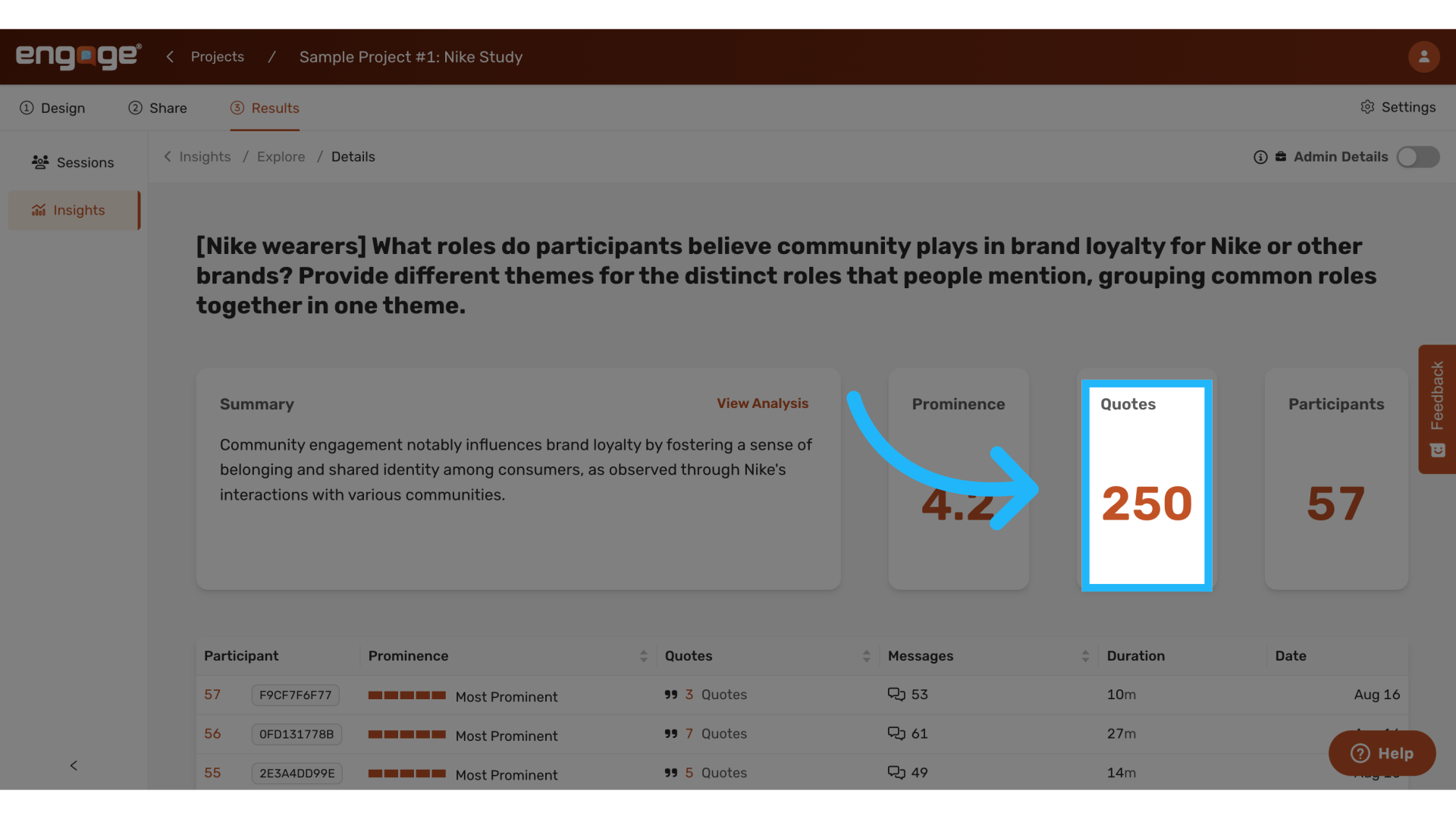
Task: Click participant ID F9CF7F6F77
Action: pyautogui.click(x=296, y=695)
